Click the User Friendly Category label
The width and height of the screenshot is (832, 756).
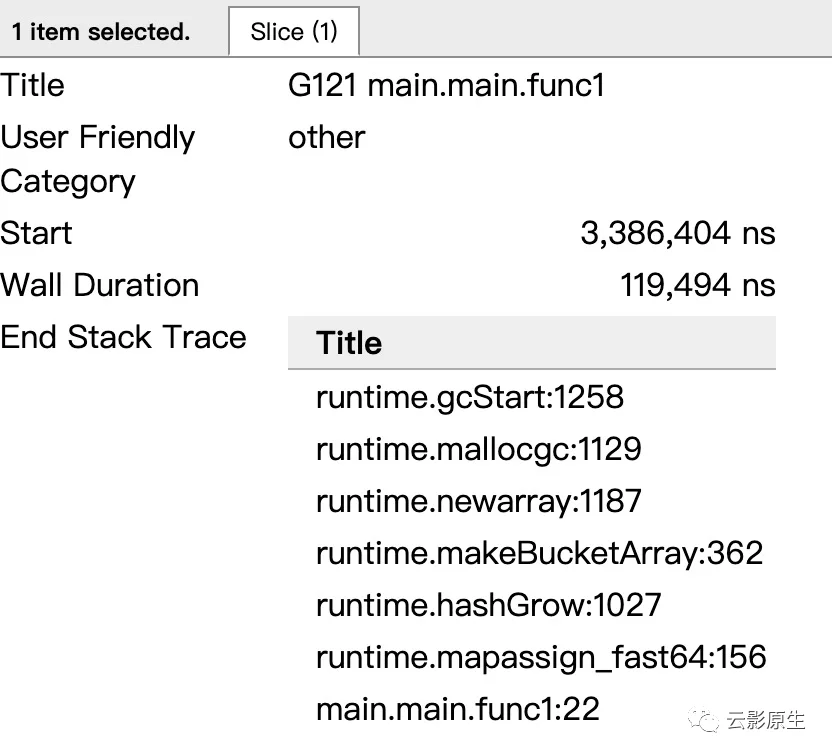click(x=97, y=159)
